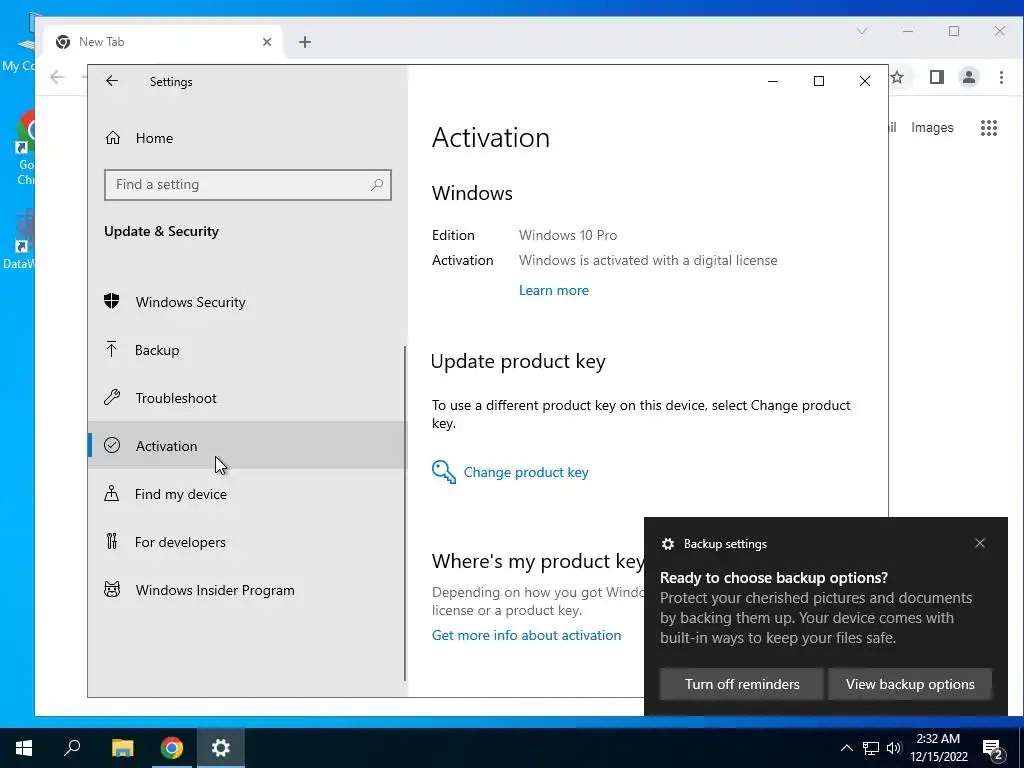Screen dimensions: 1024x768
Task: Click View backup options button
Action: [910, 684]
